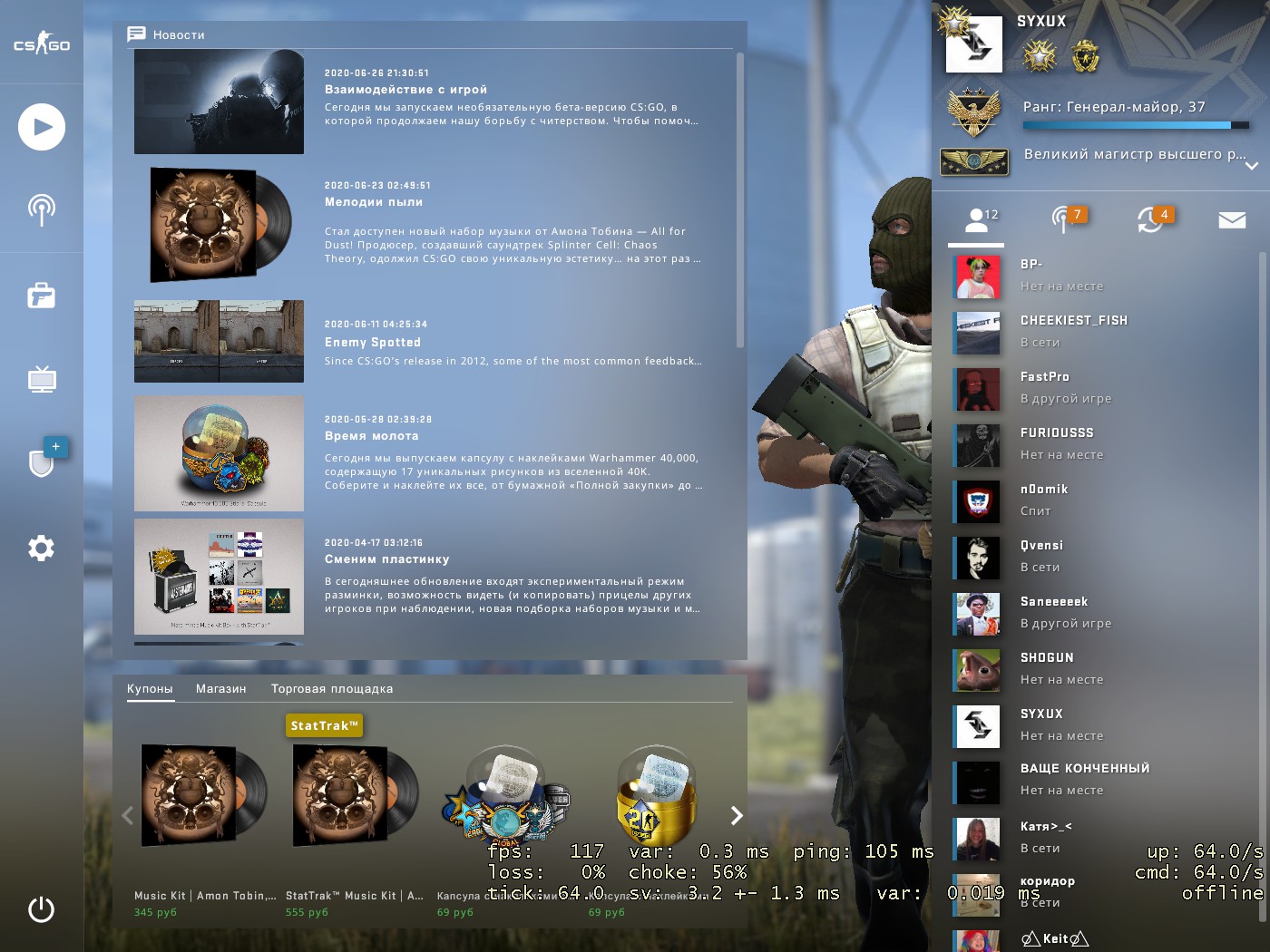The image size is (1270, 952).
Task: Click Ранг: Генерал-майор, 37 text
Action: (1114, 107)
